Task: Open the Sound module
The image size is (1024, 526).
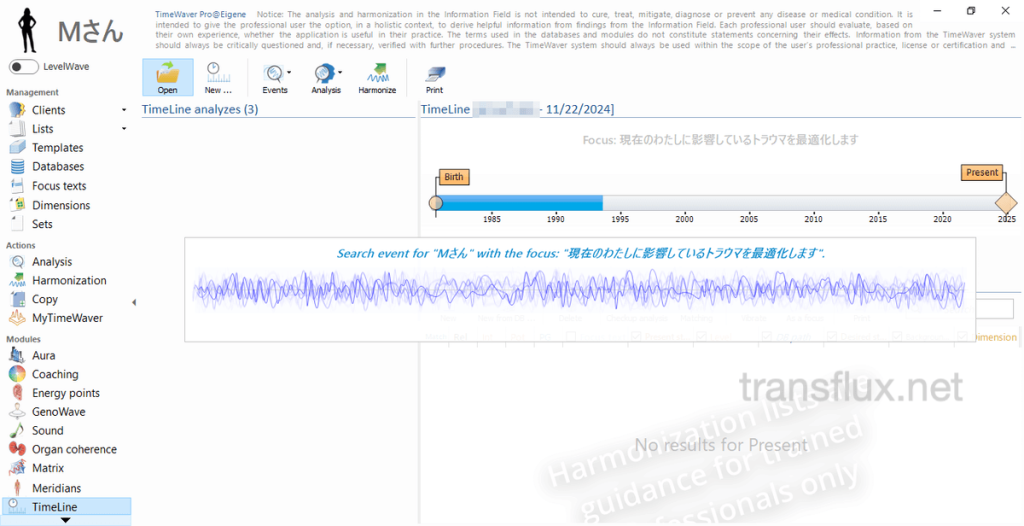Action: (x=47, y=431)
